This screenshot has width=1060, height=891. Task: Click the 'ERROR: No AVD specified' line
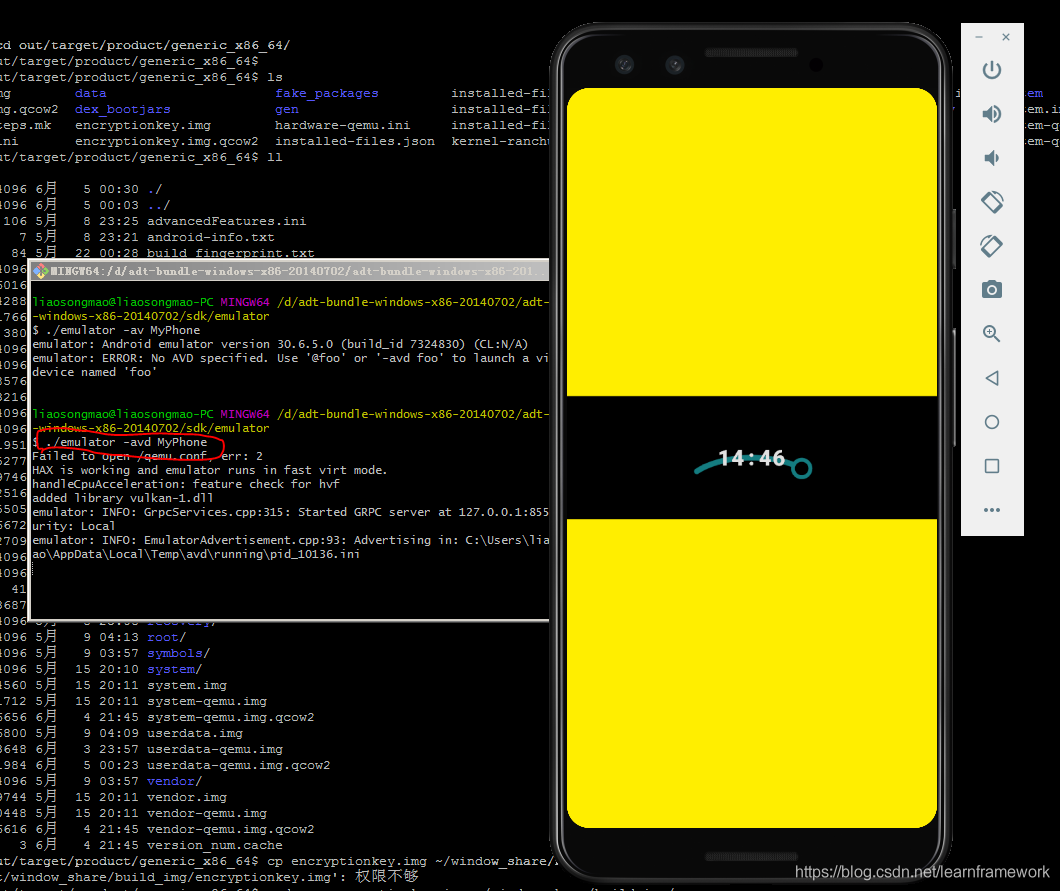click(x=291, y=358)
